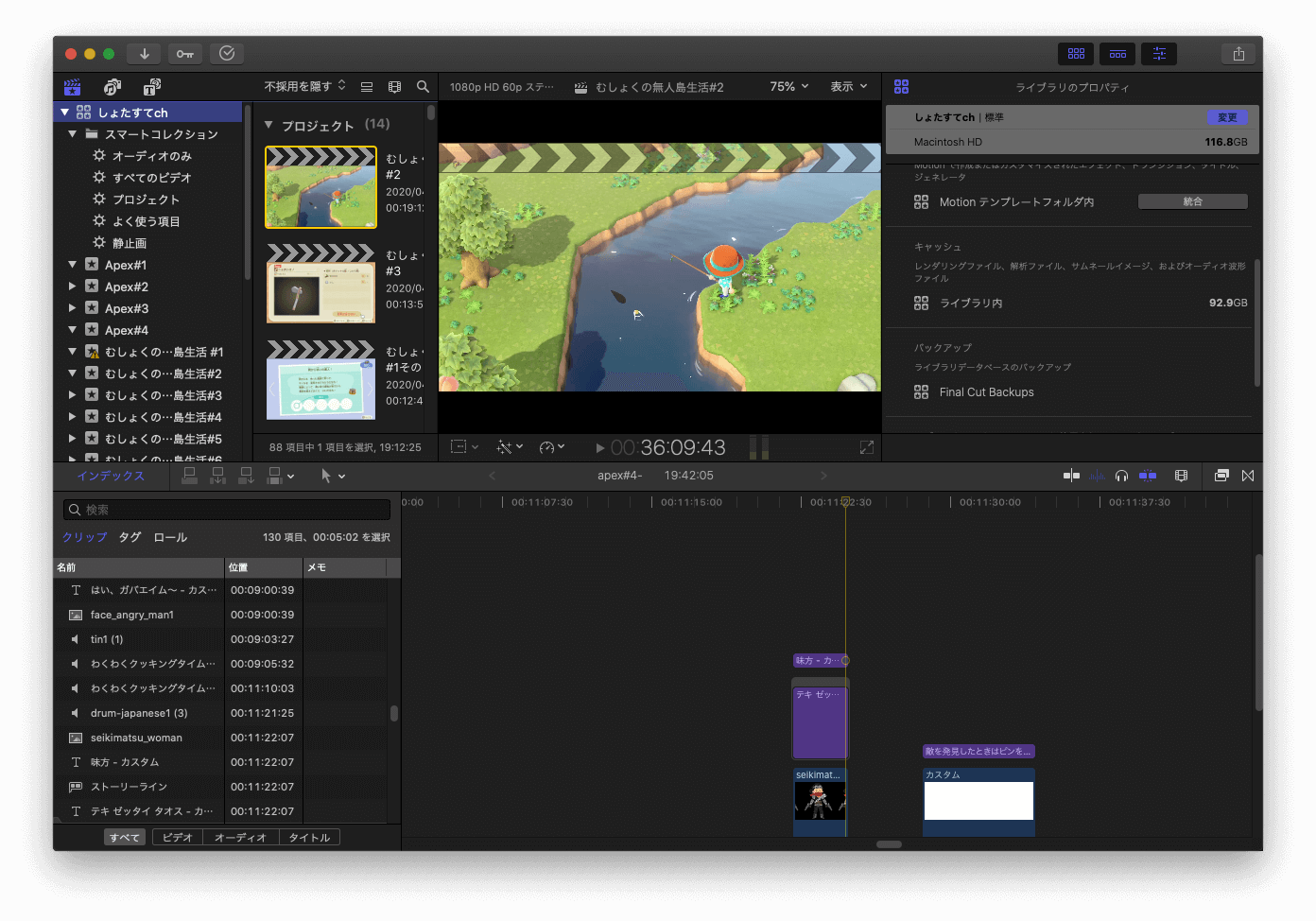This screenshot has height=921, width=1316.
Task: Open the Select arrow tool dropdown
Action: point(333,476)
